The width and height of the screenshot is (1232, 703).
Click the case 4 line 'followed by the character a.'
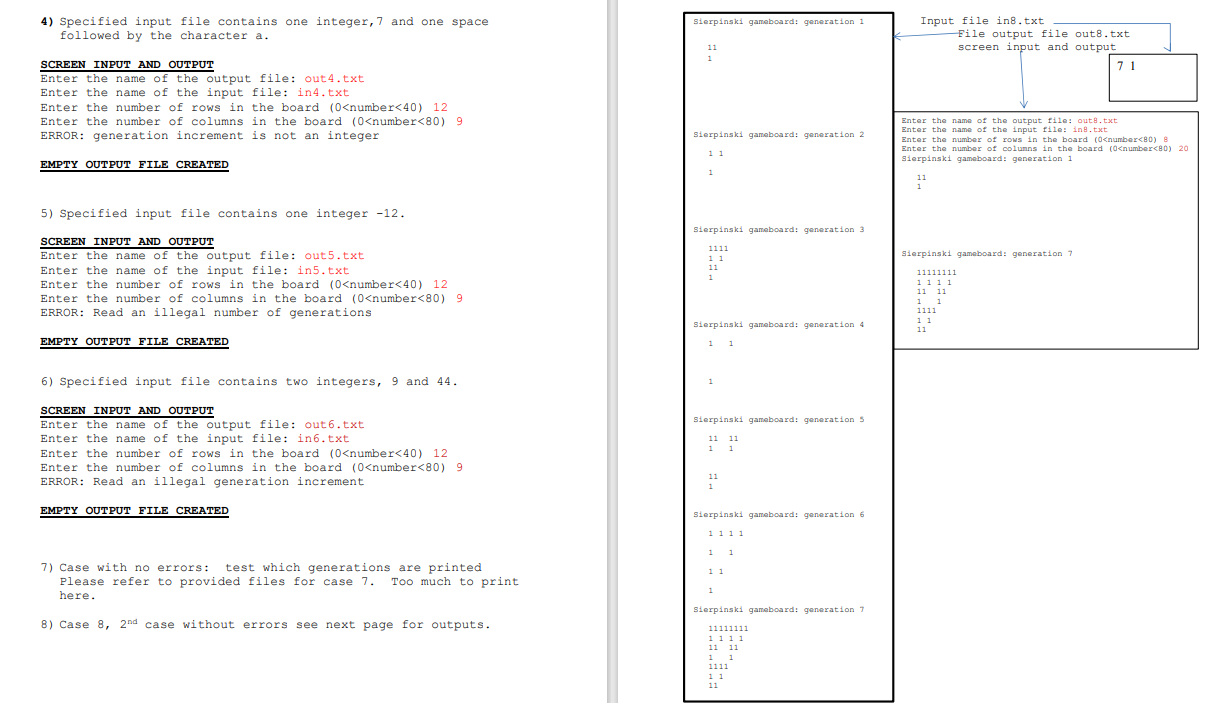pyautogui.click(x=164, y=36)
